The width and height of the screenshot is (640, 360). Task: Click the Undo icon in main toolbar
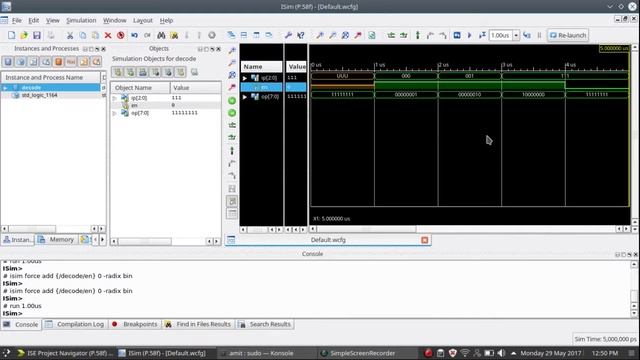(x=134, y=36)
